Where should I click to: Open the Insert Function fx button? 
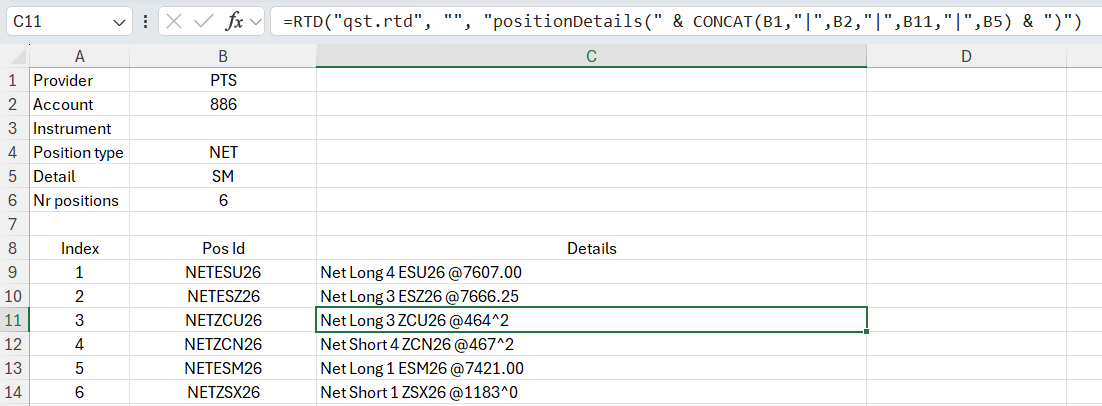click(234, 22)
